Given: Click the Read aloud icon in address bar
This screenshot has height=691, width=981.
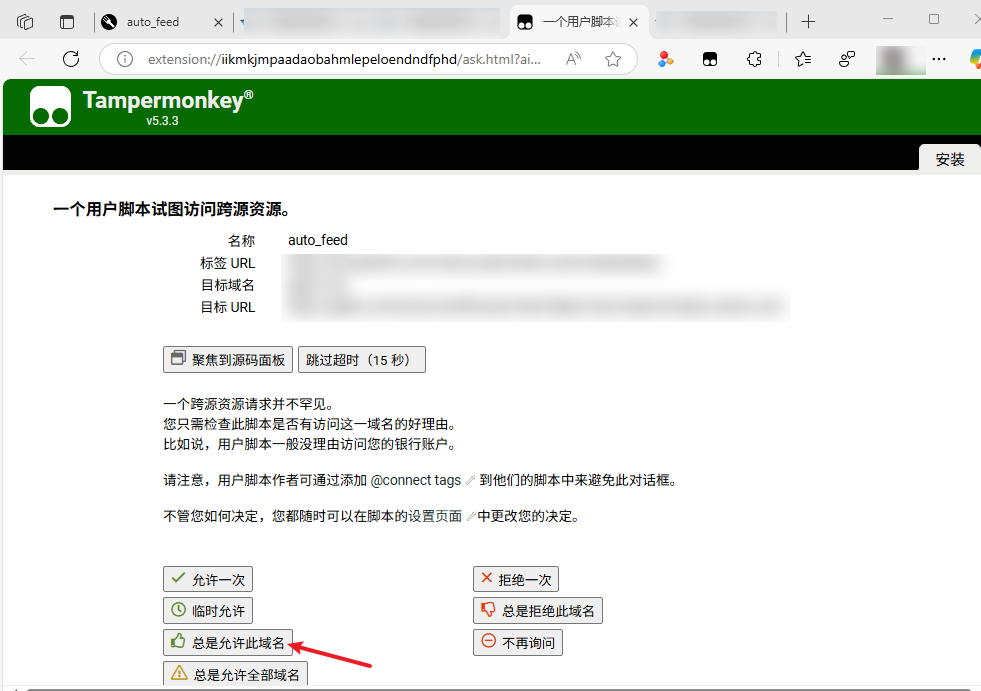Looking at the screenshot, I should (573, 59).
